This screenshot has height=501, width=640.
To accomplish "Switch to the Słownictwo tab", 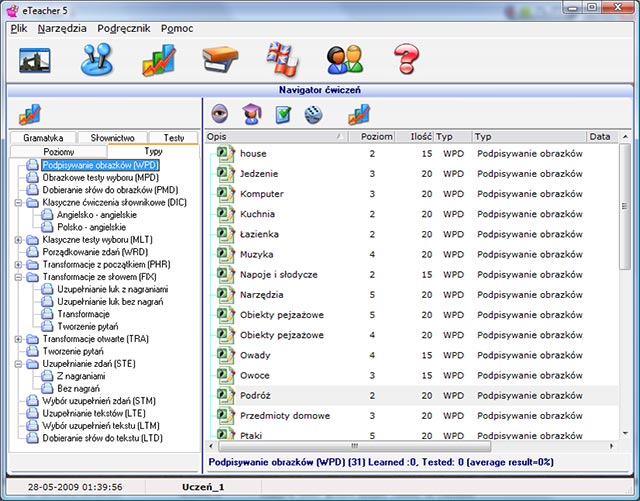I will 112,138.
